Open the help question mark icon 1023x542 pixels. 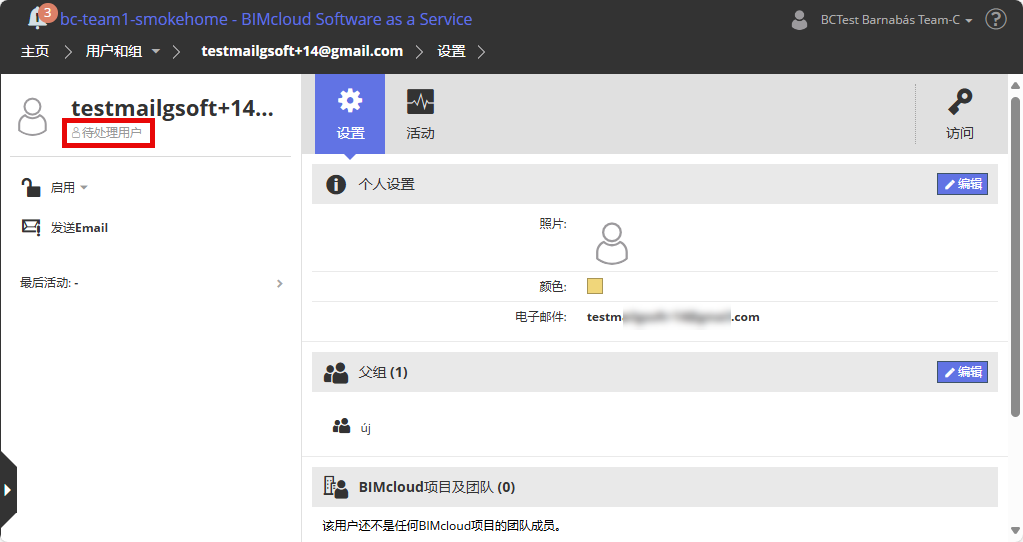click(x=996, y=20)
